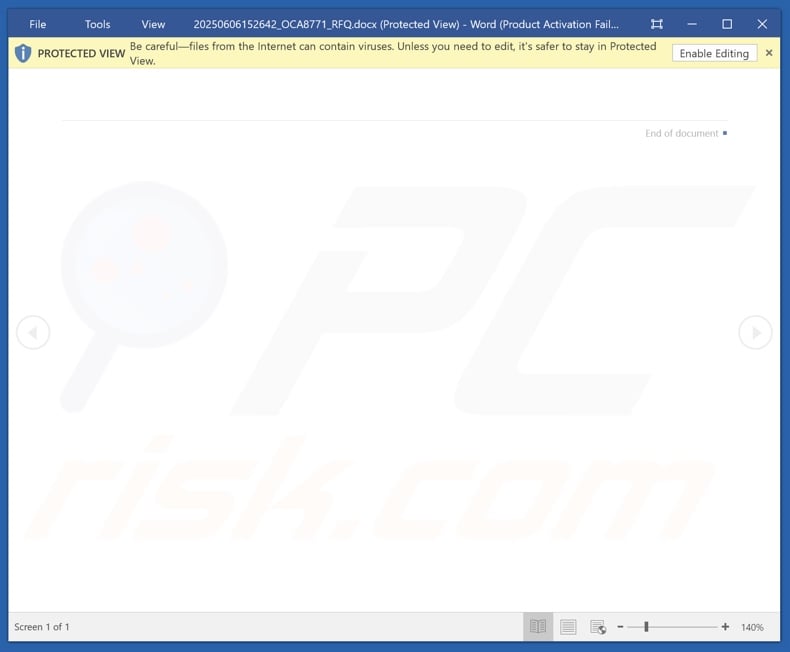The width and height of the screenshot is (790, 652).
Task: Close the Word window
Action: [x=762, y=24]
